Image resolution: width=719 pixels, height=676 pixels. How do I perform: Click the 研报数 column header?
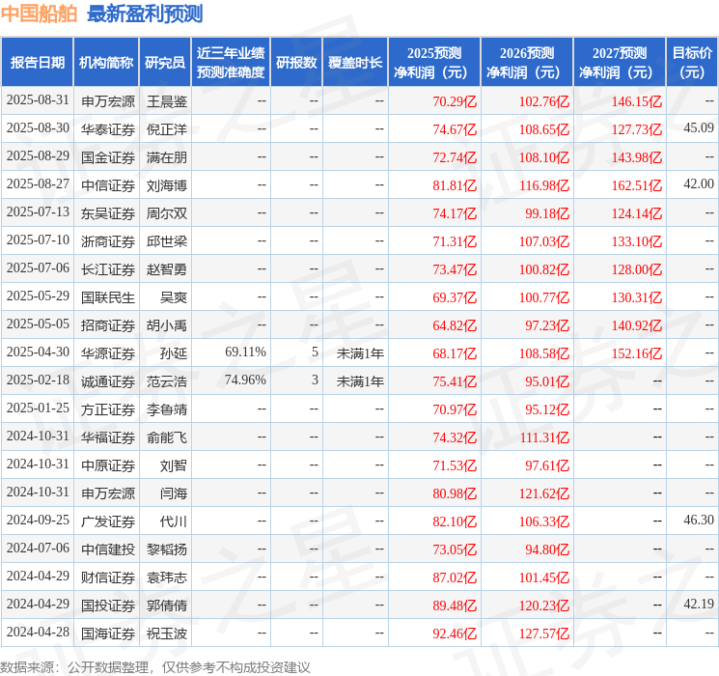(x=296, y=62)
